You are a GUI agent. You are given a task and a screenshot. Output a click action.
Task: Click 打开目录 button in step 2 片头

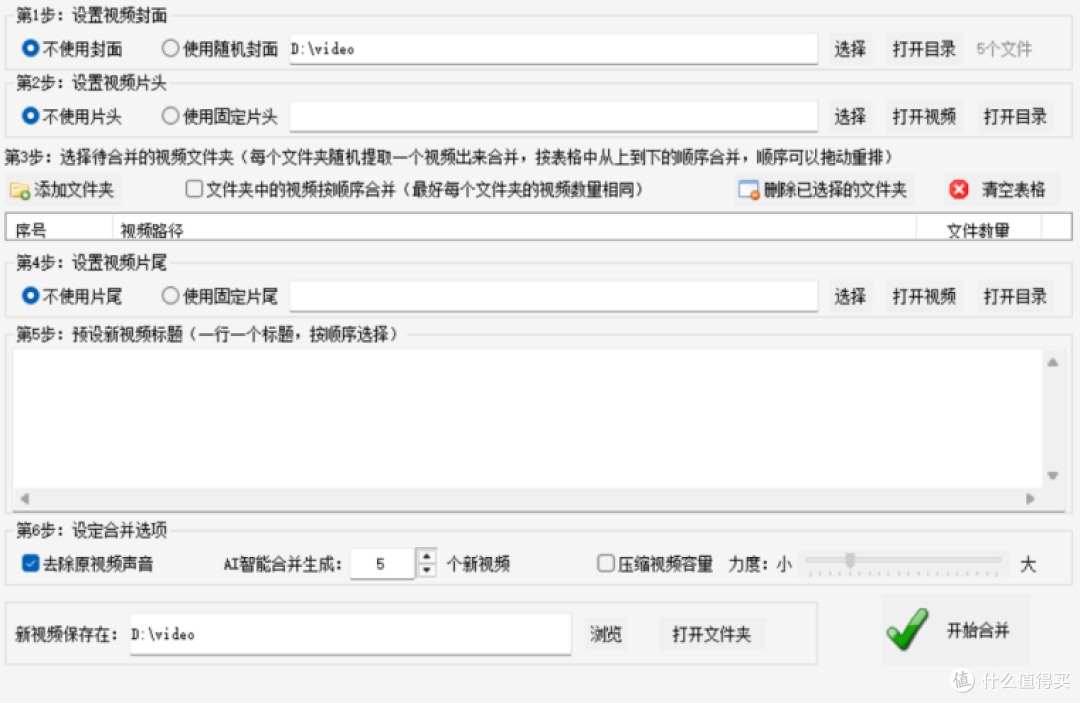click(1015, 116)
